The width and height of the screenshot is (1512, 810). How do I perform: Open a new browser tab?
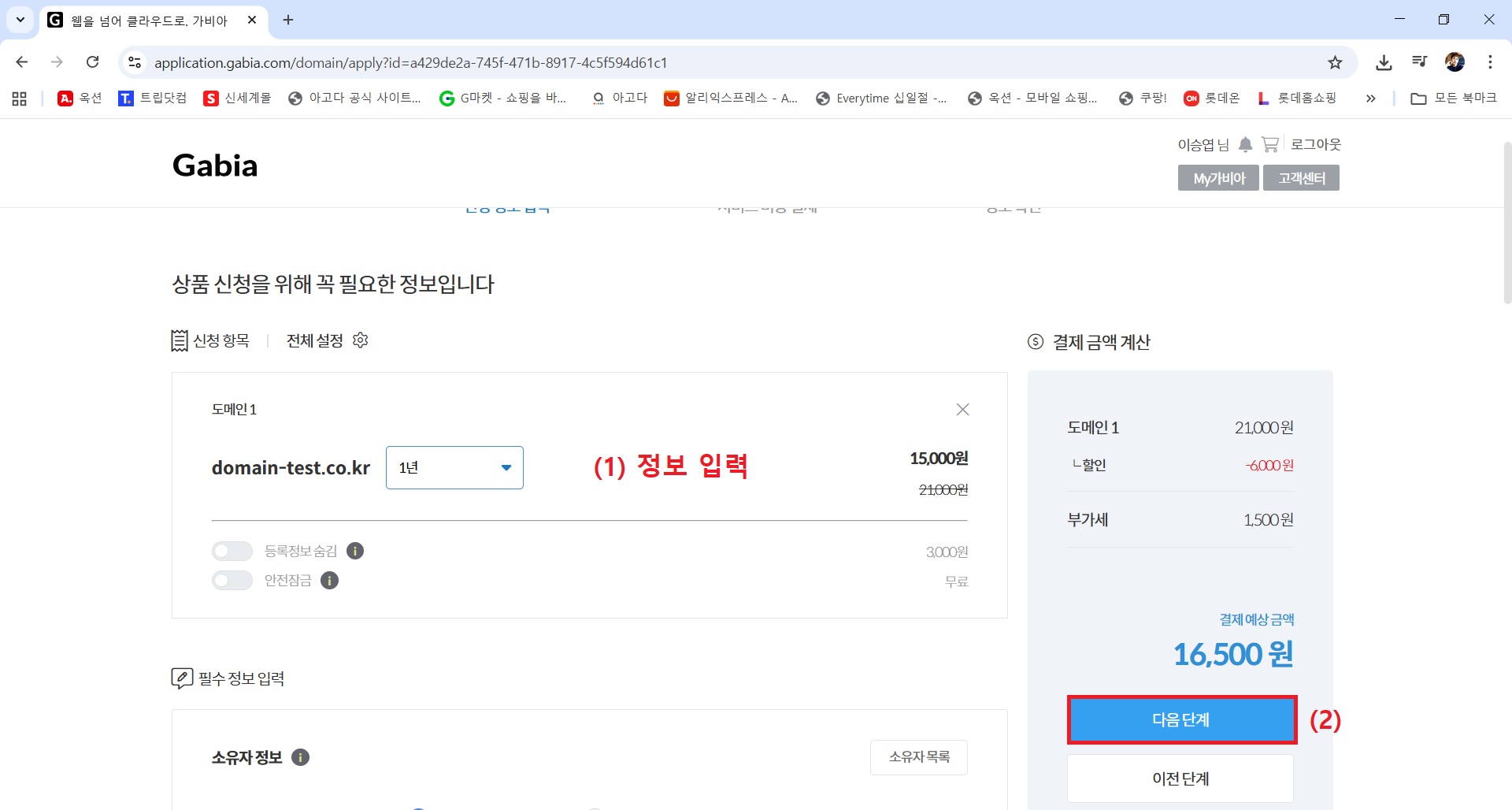pos(288,20)
